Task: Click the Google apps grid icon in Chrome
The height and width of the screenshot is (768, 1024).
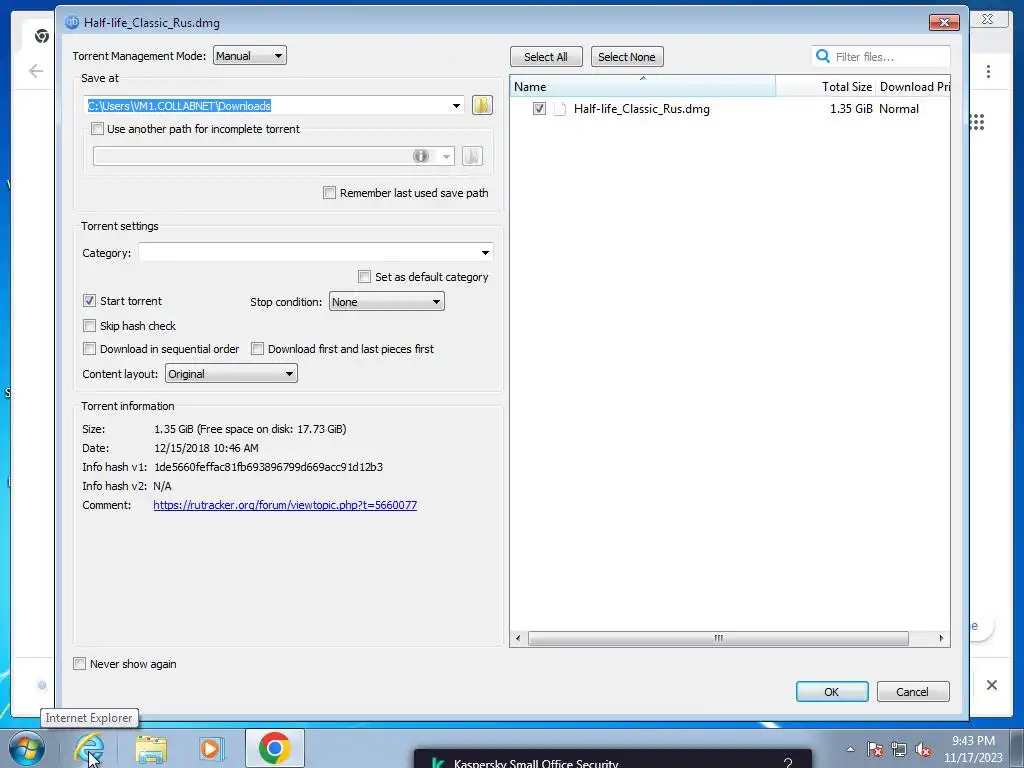Action: pyautogui.click(x=978, y=122)
